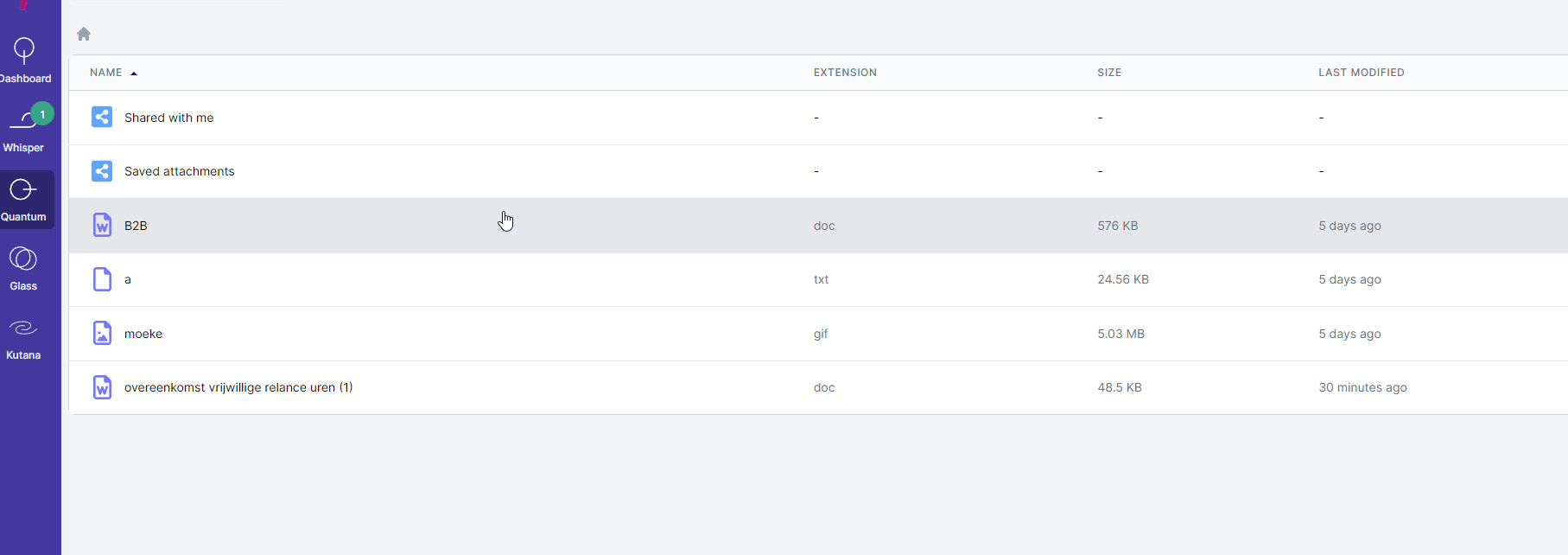Viewport: 1568px width, 555px height.
Task: Open the Dashboard from the sidebar
Action: pyautogui.click(x=23, y=55)
